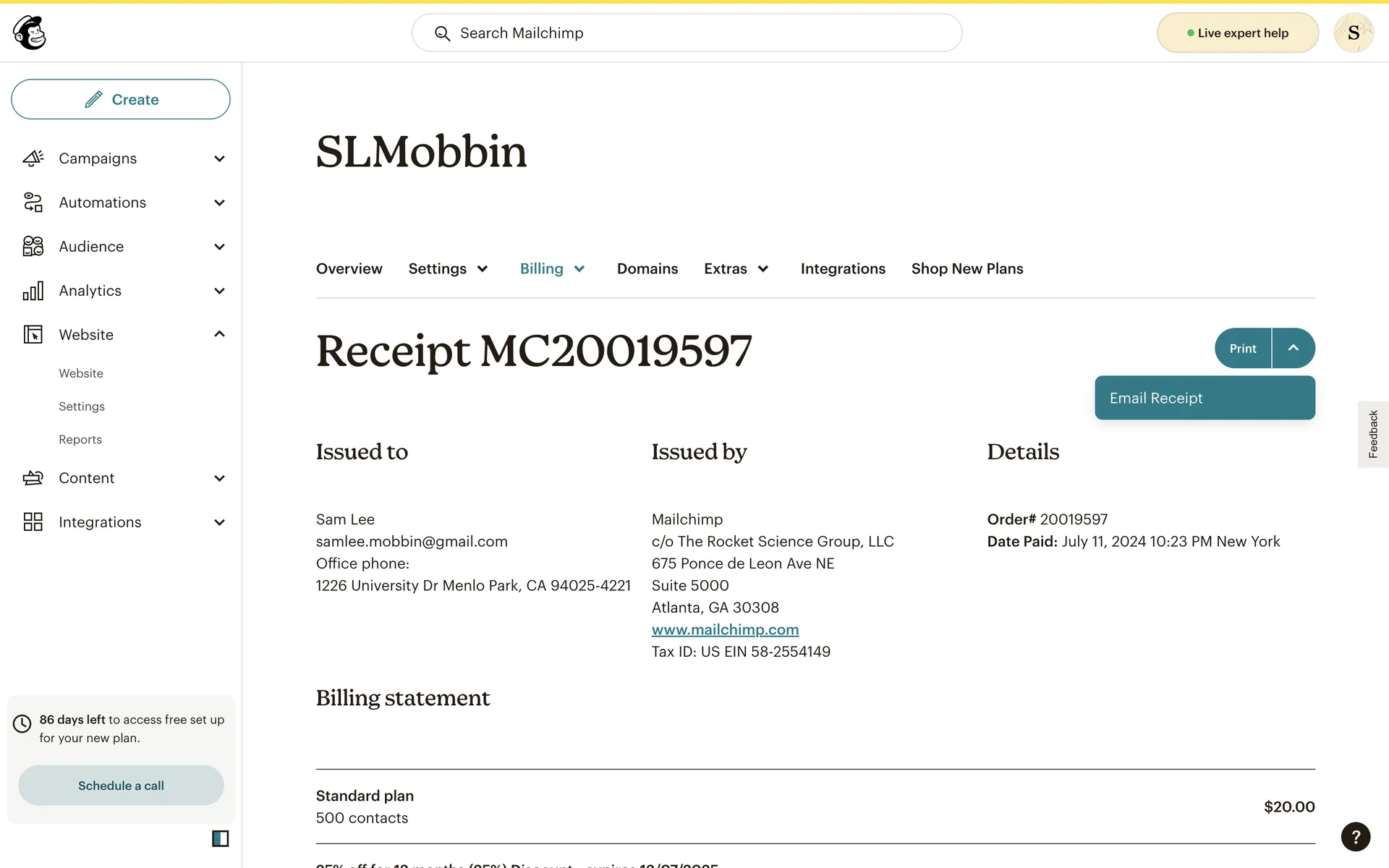Switch to the Domains tab
The height and width of the screenshot is (868, 1389).
647,269
